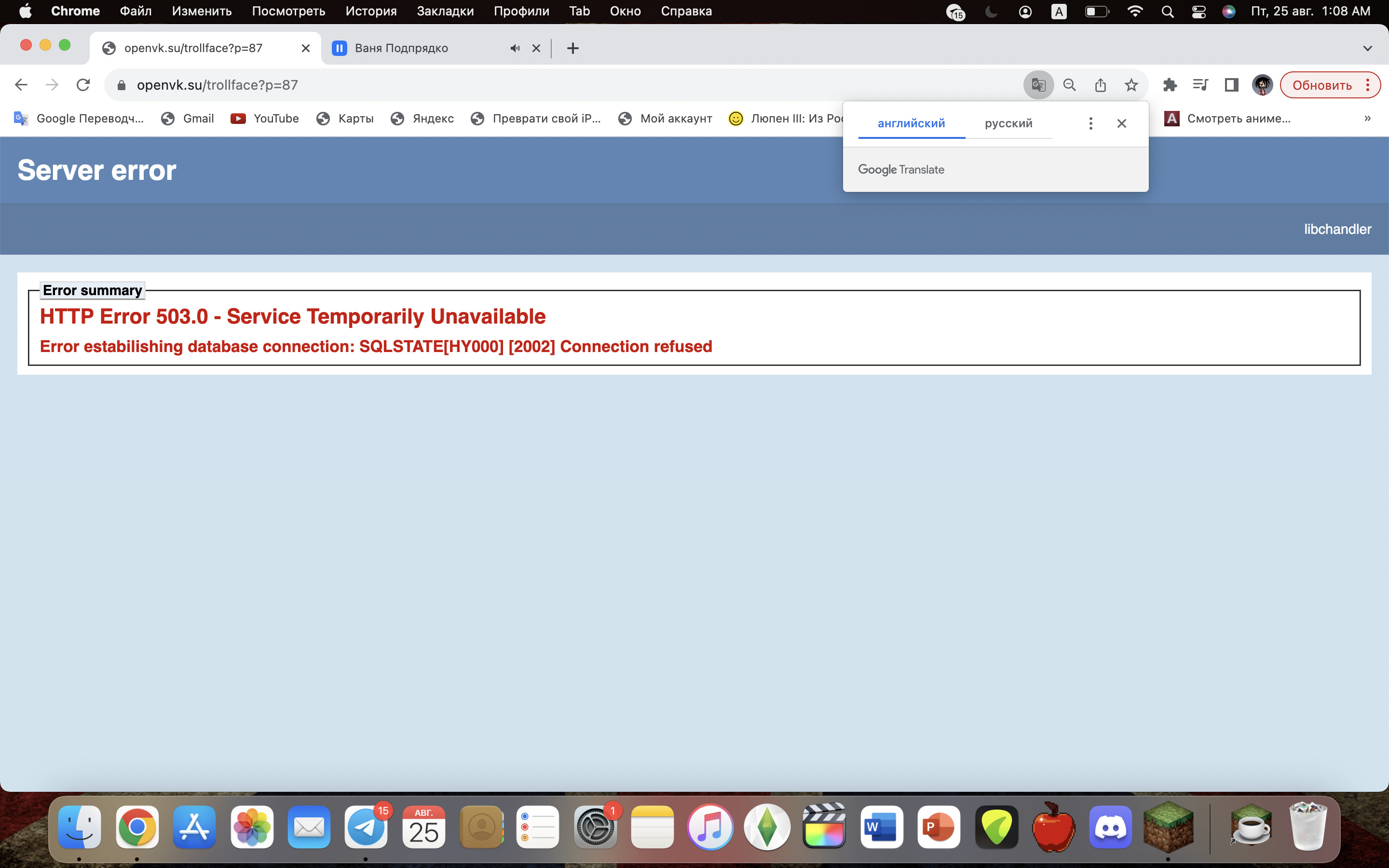Click the zoom magnifier icon in address bar
Image resolution: width=1389 pixels, height=868 pixels.
click(x=1069, y=85)
